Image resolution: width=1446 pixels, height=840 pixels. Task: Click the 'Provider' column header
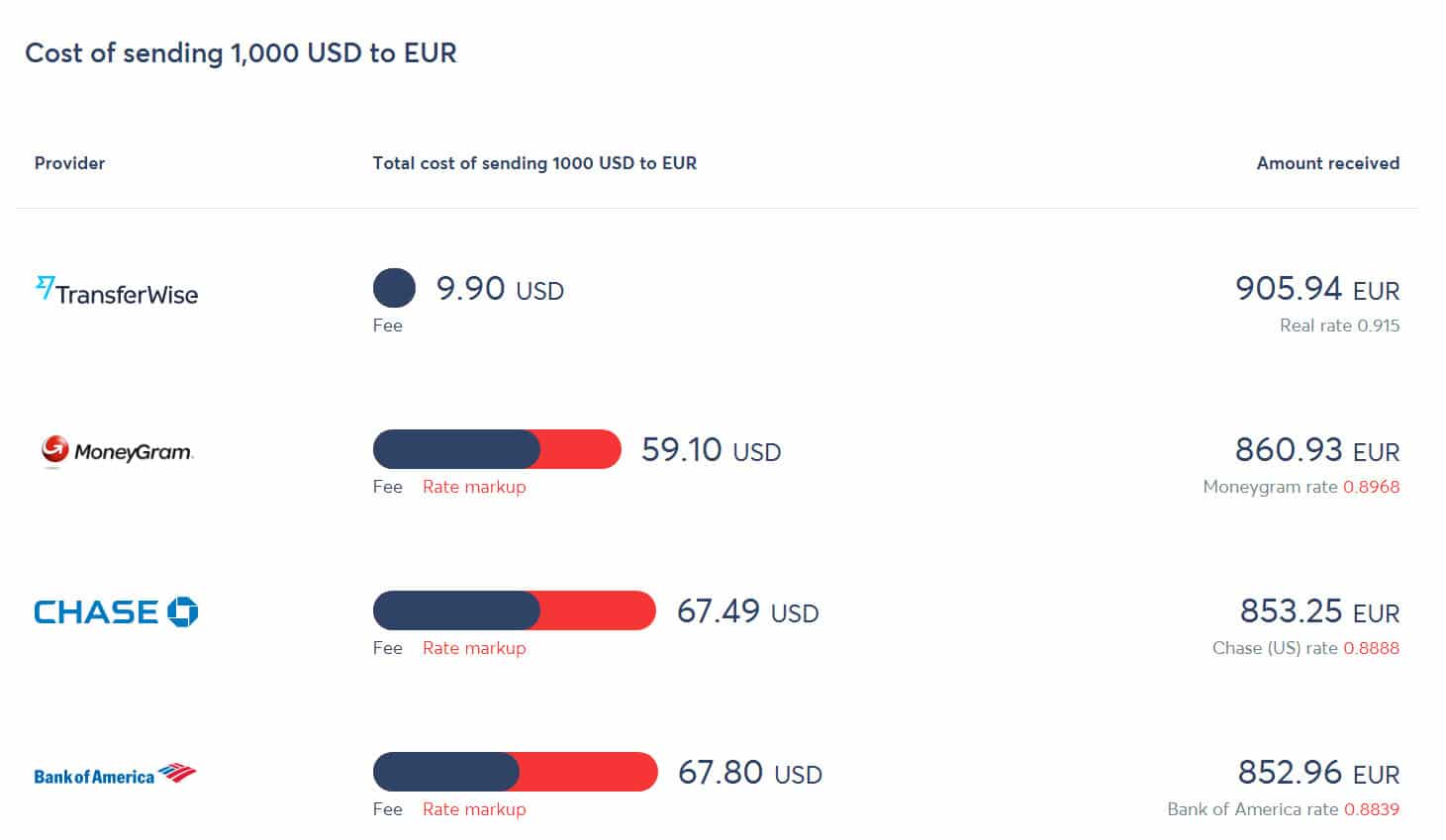pos(69,163)
